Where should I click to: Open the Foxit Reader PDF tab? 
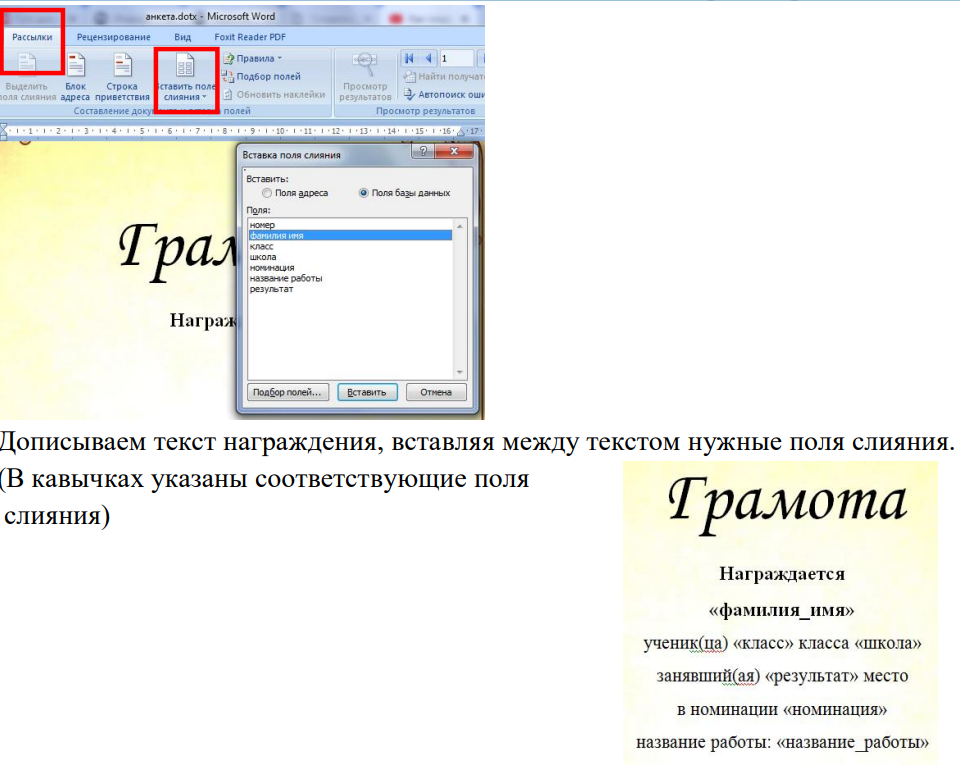tap(247, 36)
